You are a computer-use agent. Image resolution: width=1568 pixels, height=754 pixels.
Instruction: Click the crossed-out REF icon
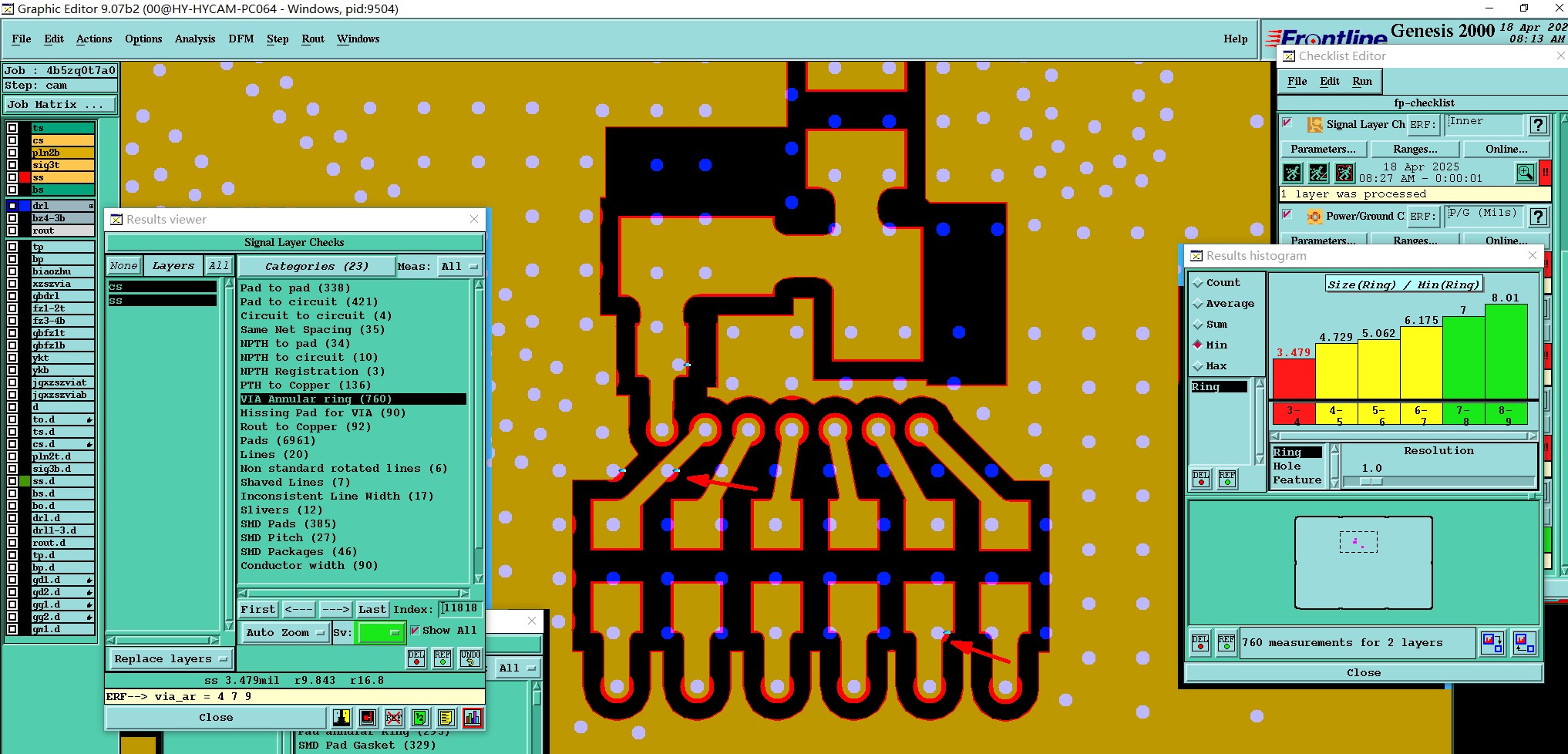tap(394, 718)
